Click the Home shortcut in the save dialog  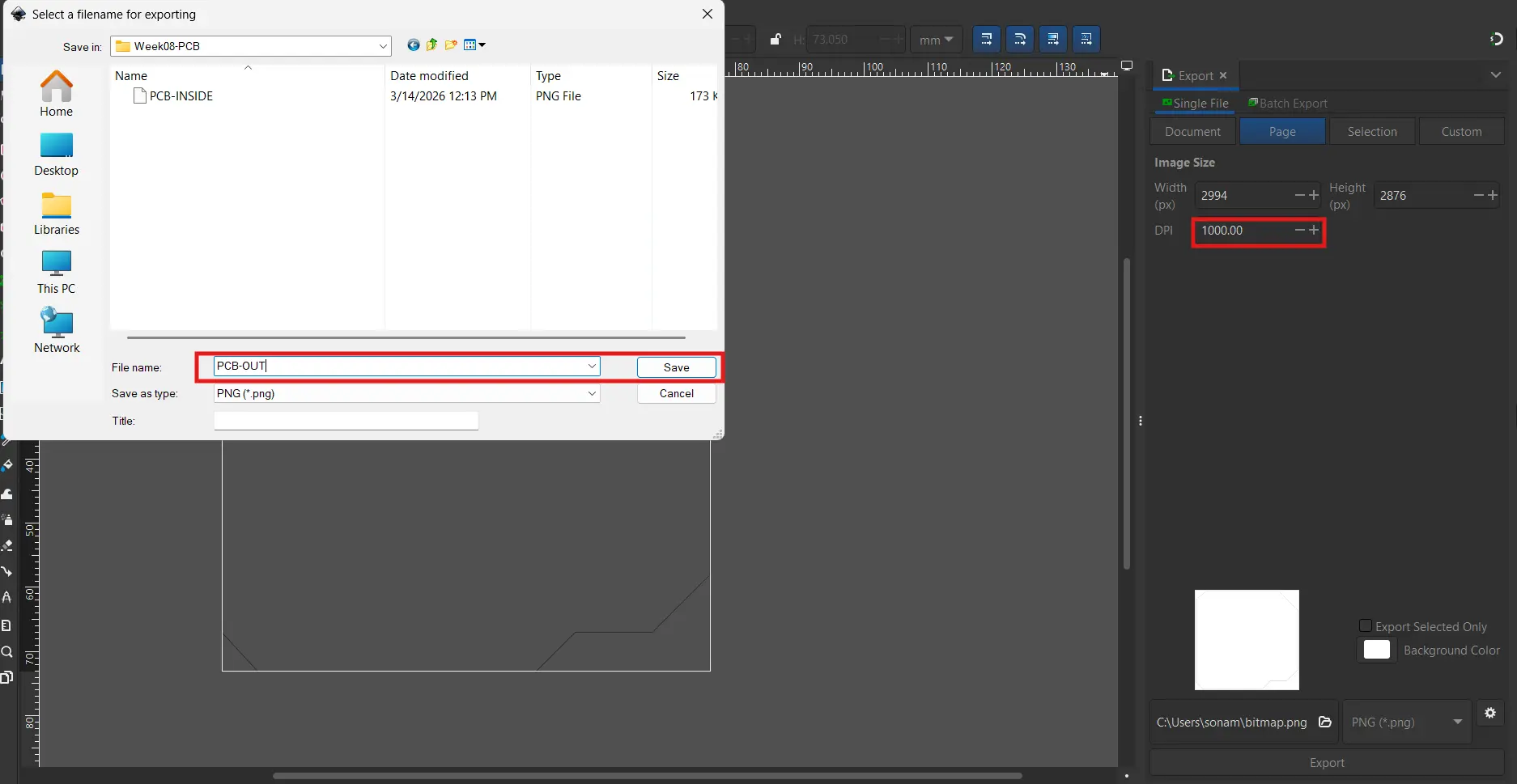(x=56, y=94)
